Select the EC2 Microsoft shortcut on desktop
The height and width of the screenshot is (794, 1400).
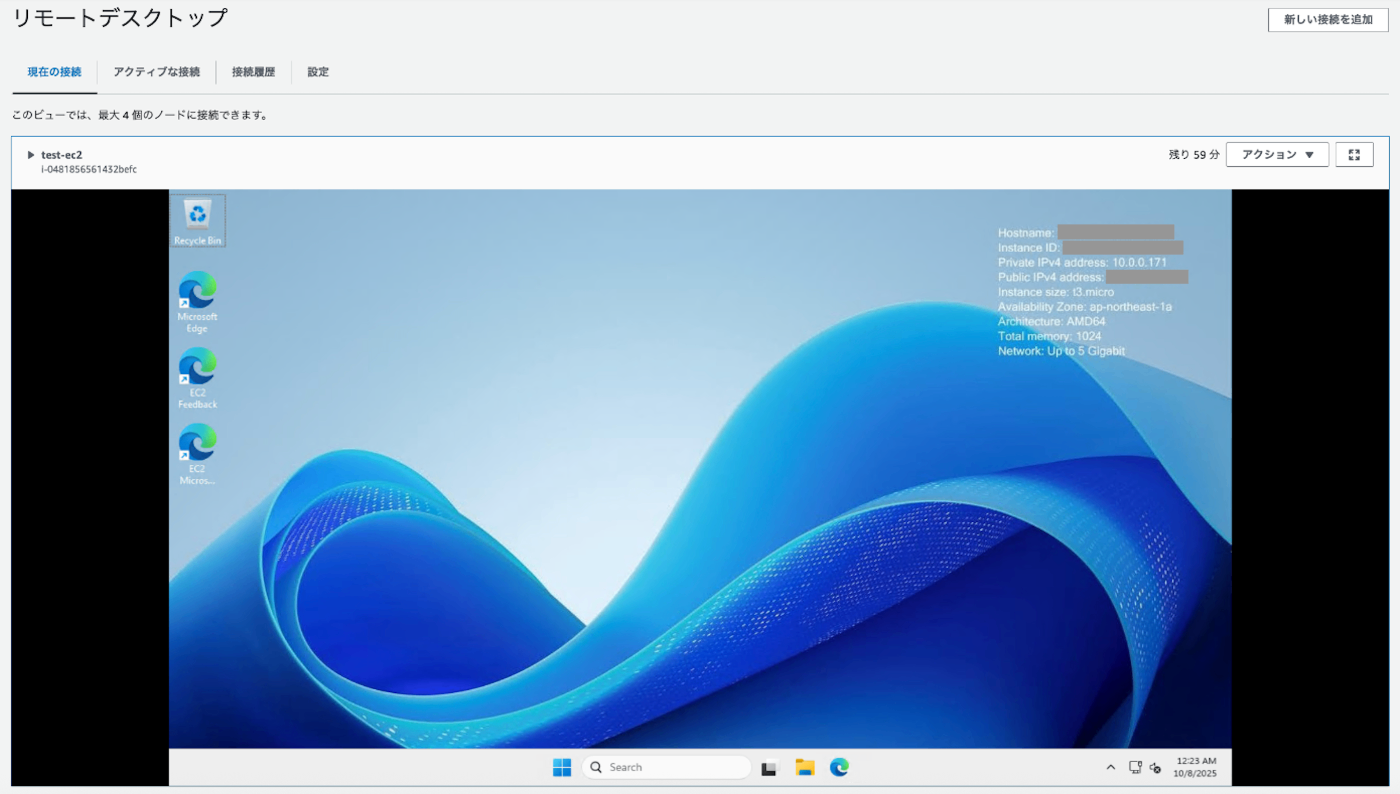point(197,454)
